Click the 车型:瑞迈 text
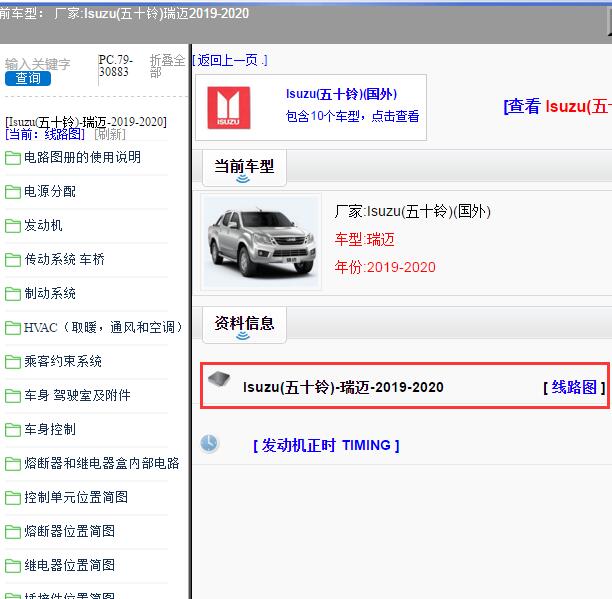The image size is (612, 599). (365, 239)
